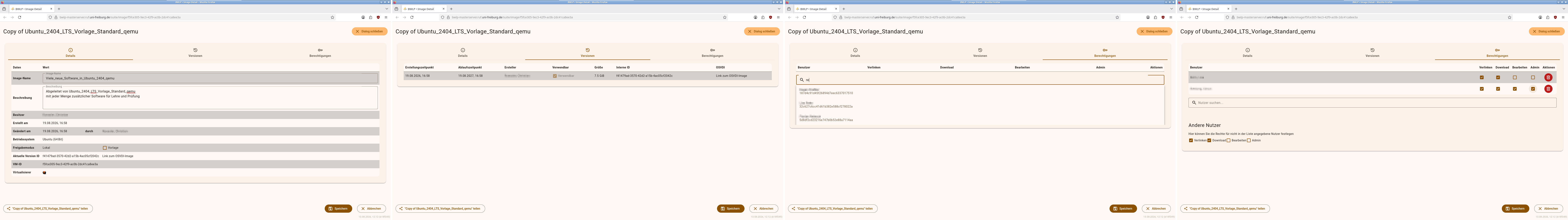Delete the first user's permissions row
The height and width of the screenshot is (220, 1568).
tap(1548, 77)
